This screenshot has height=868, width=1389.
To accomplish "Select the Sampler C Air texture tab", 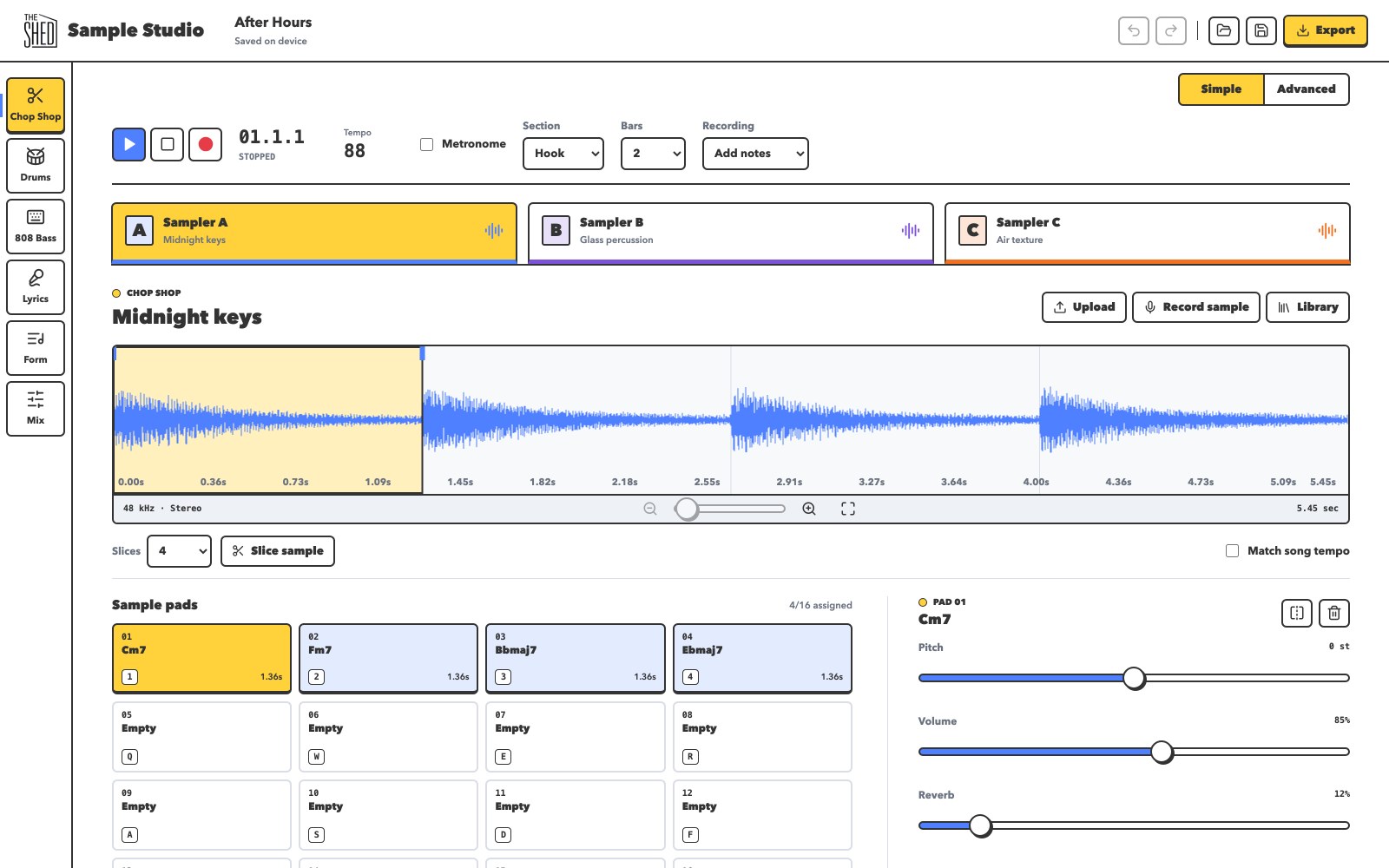I will pos(1148,233).
